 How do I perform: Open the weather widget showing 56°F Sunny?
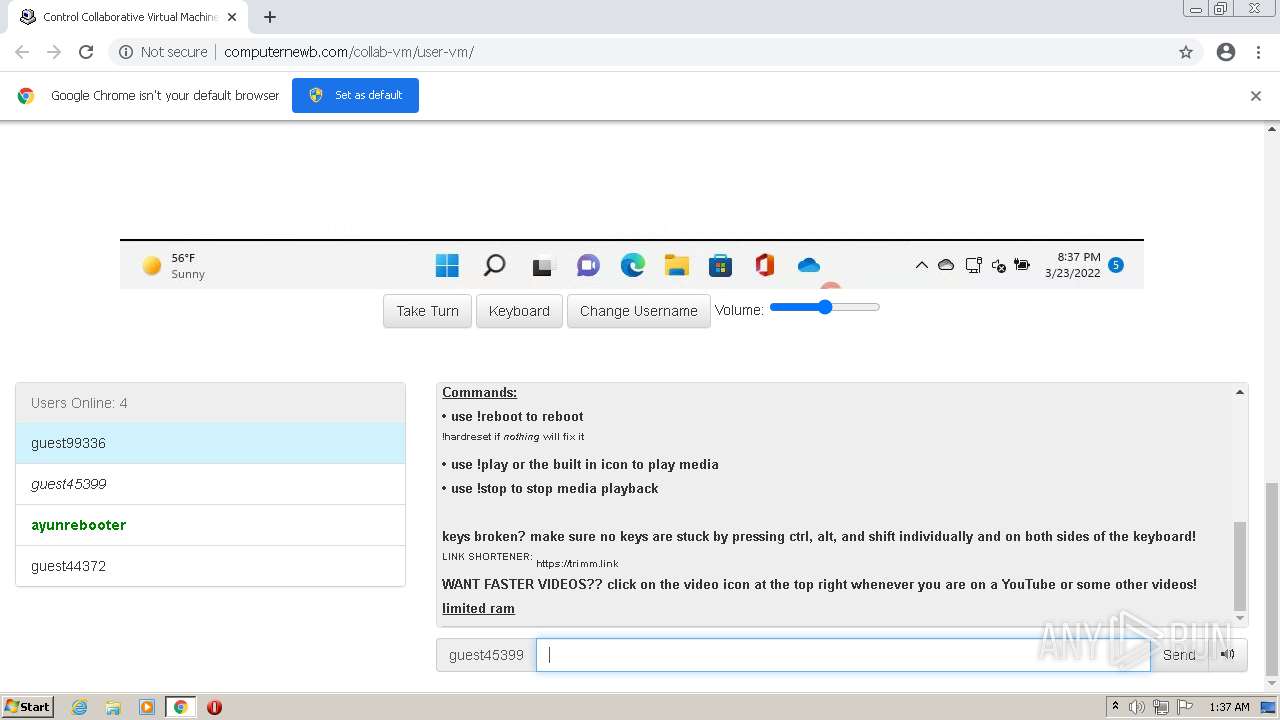(174, 265)
